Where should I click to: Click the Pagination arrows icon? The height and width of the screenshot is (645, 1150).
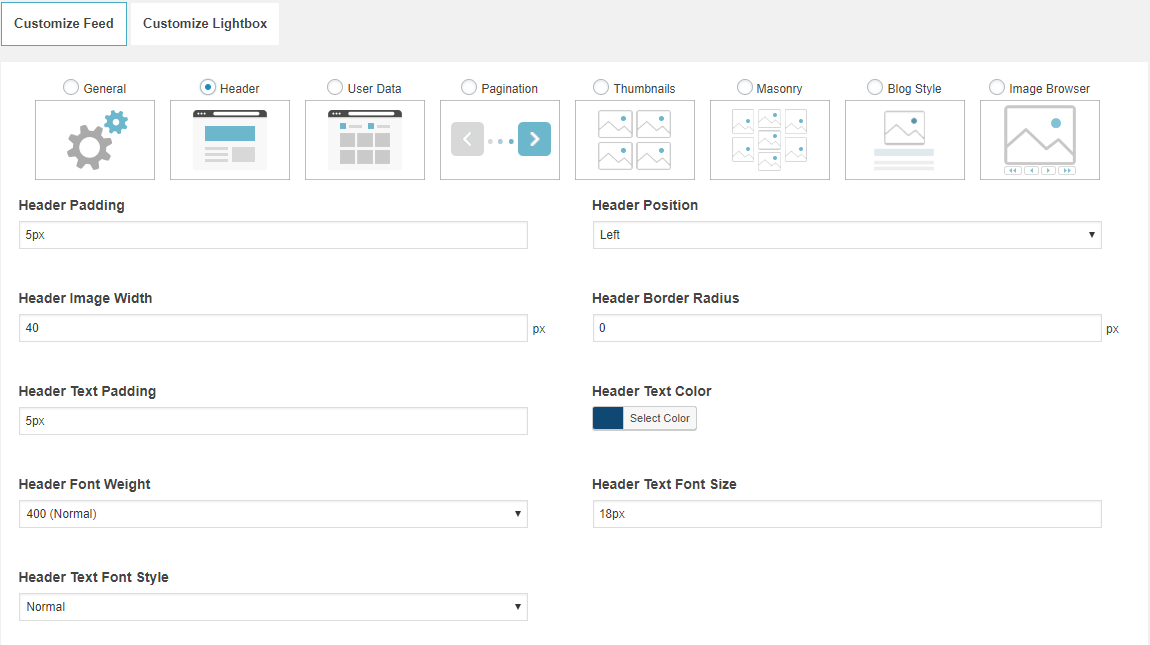point(500,140)
